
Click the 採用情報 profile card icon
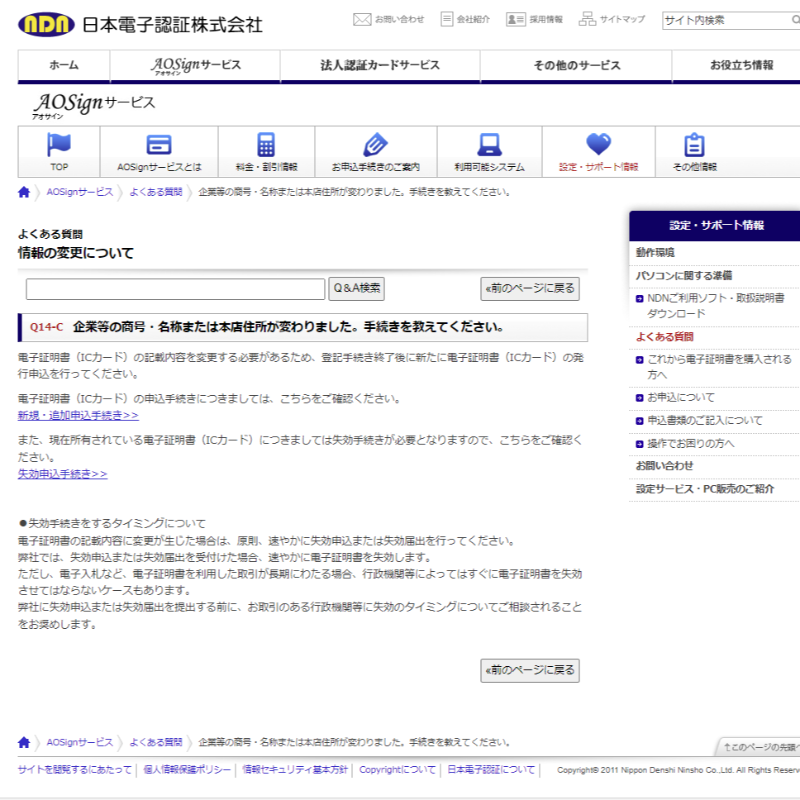(515, 19)
